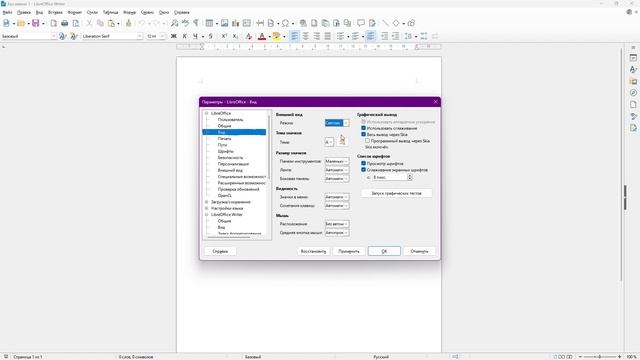Open the Table menu

click(110, 13)
